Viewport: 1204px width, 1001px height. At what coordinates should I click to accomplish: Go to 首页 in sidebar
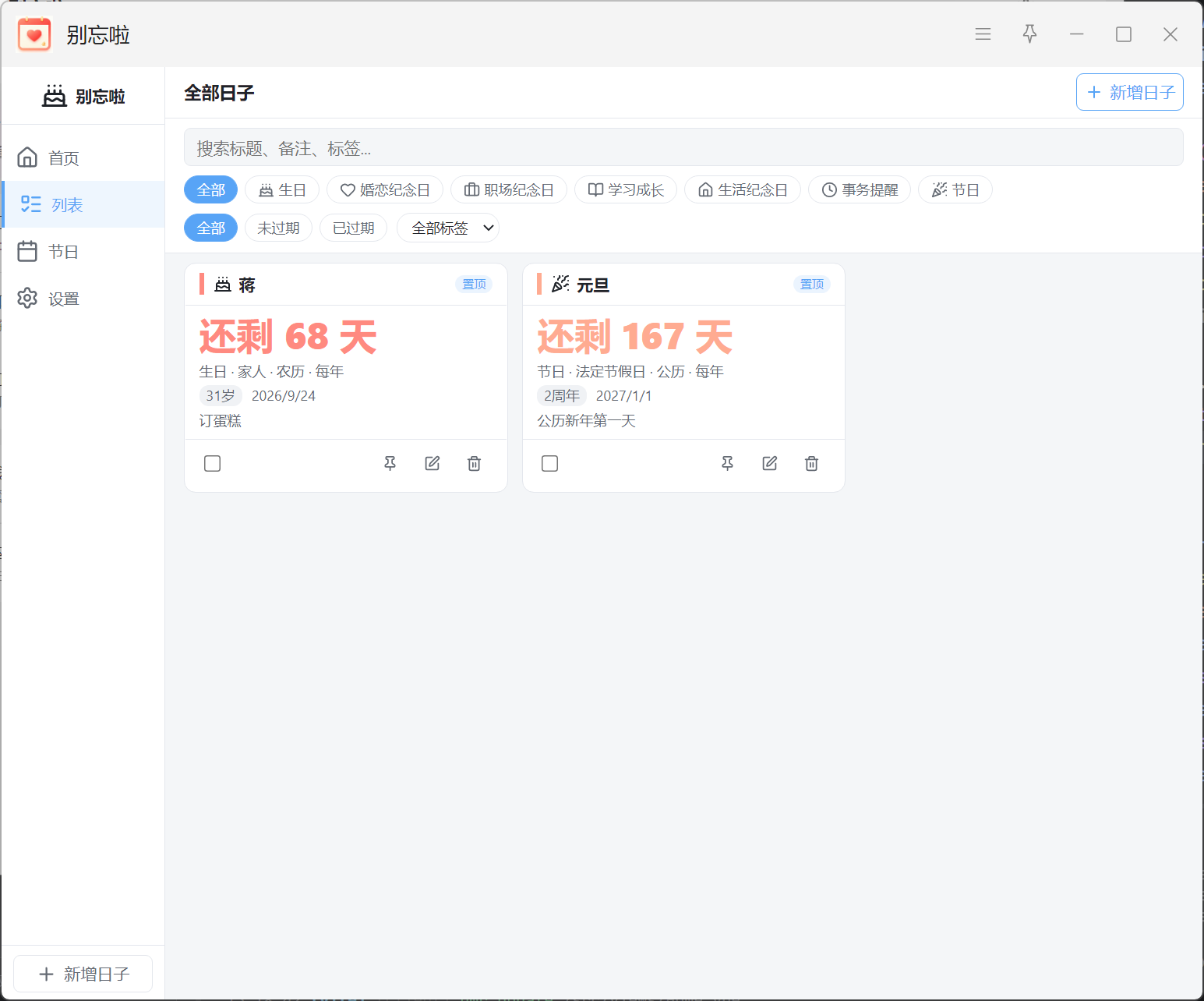(x=83, y=158)
